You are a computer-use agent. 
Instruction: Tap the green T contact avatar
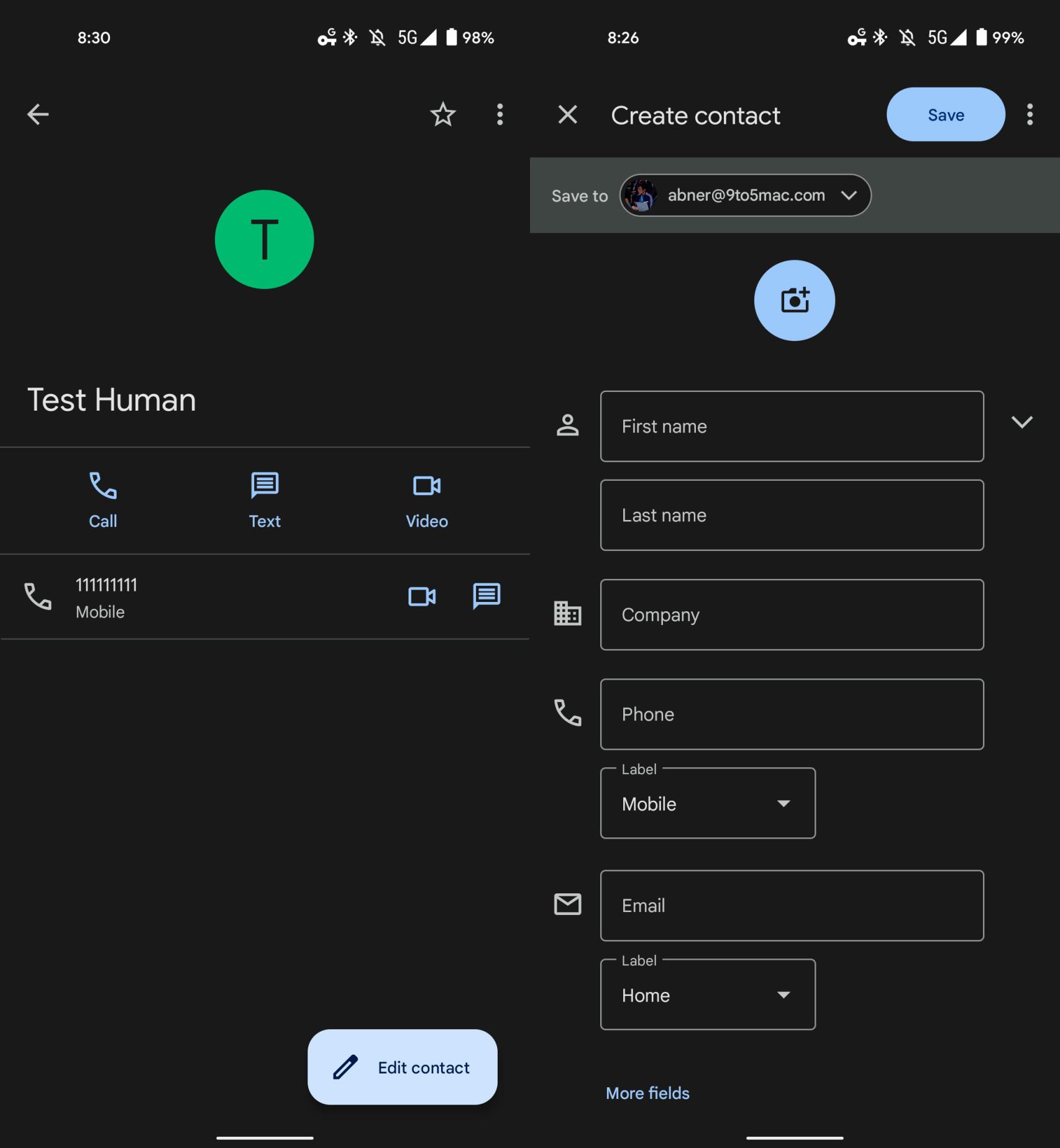click(x=264, y=239)
